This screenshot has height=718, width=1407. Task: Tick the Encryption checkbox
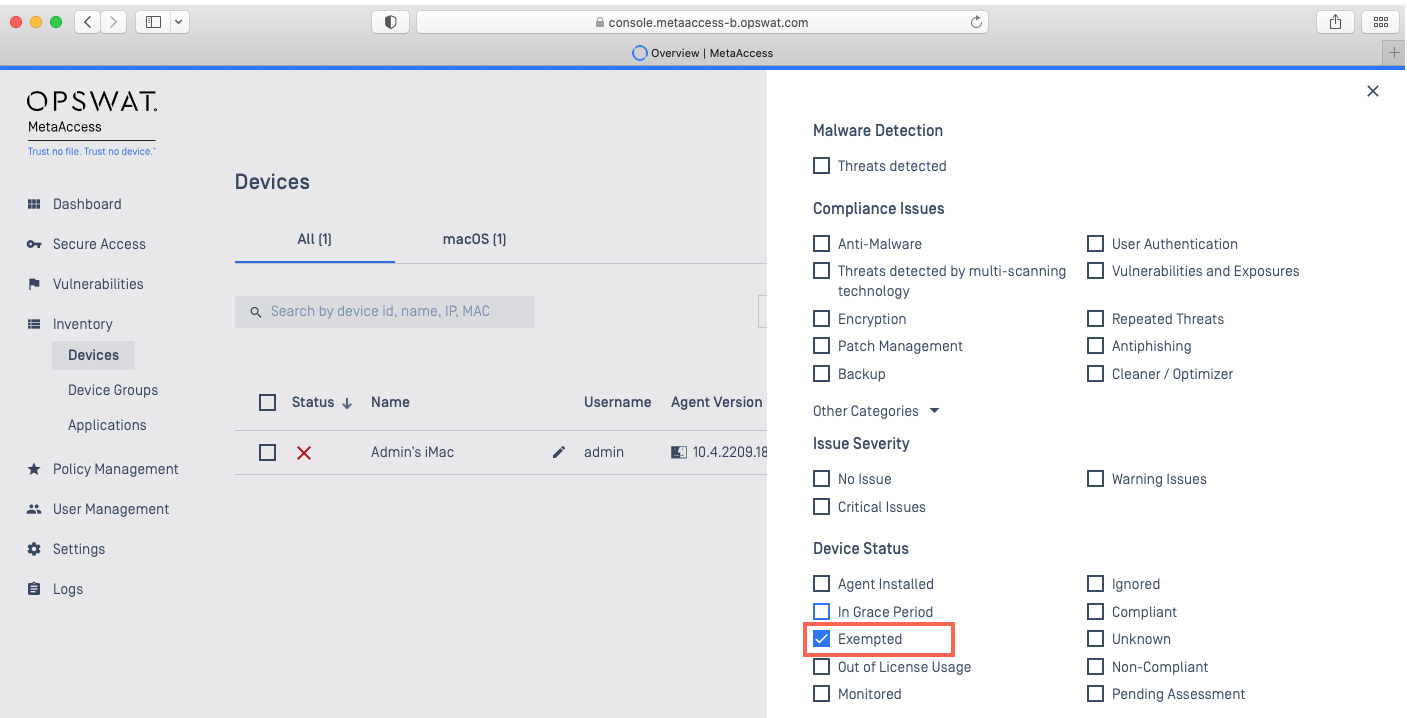click(x=821, y=319)
